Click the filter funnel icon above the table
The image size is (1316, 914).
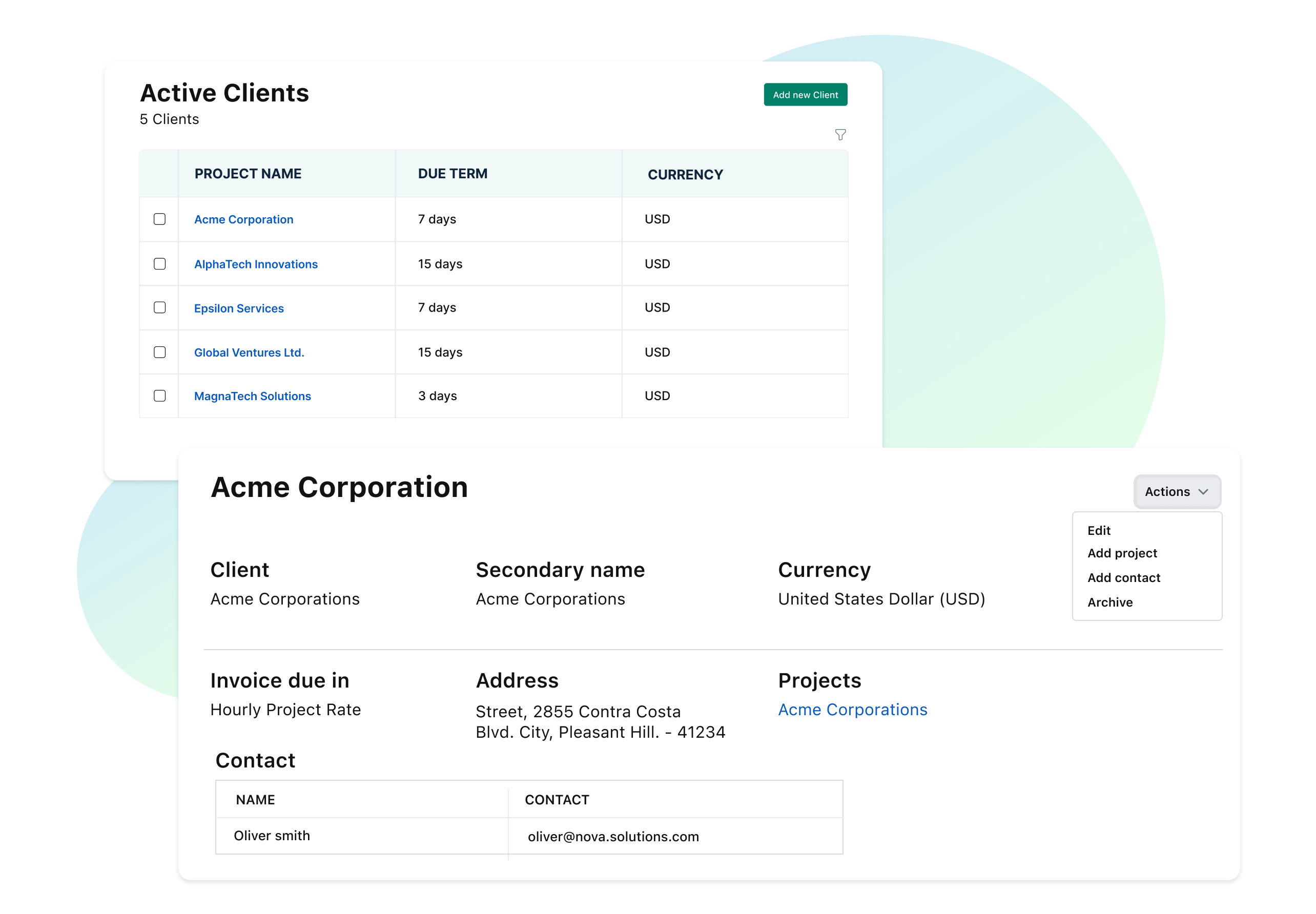pos(839,135)
